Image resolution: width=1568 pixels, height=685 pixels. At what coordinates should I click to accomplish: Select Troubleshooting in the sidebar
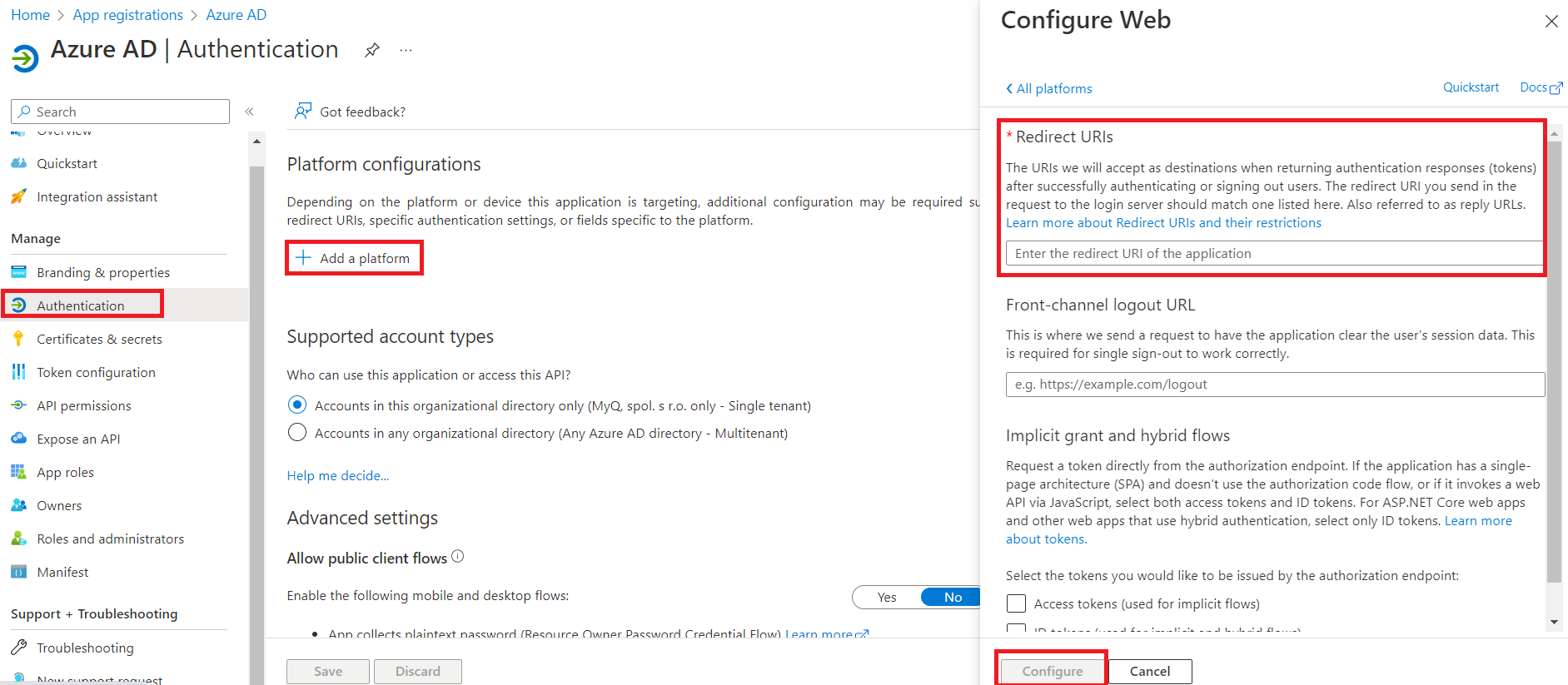[85, 647]
